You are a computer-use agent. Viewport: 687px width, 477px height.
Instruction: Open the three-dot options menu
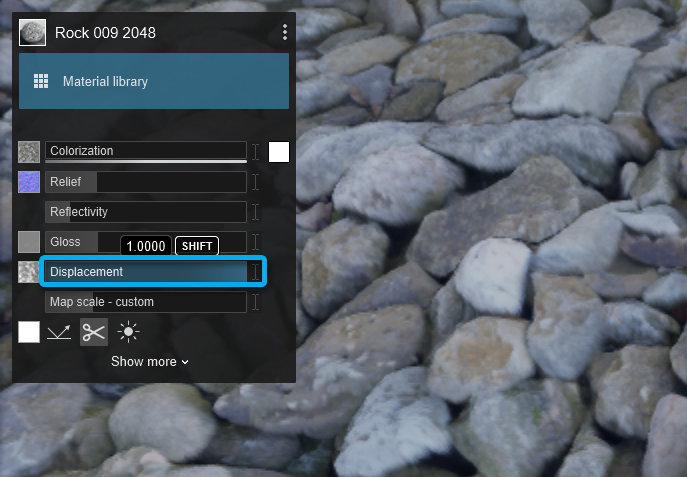tap(285, 32)
